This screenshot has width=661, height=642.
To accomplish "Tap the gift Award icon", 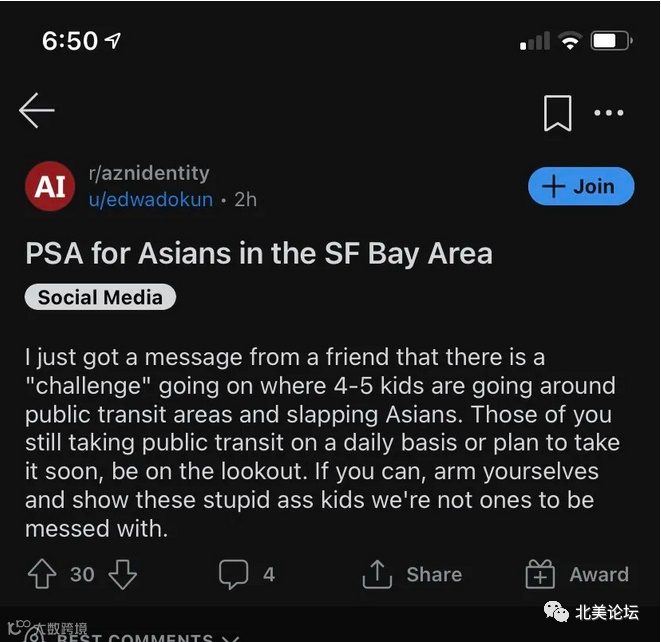I will pos(540,574).
